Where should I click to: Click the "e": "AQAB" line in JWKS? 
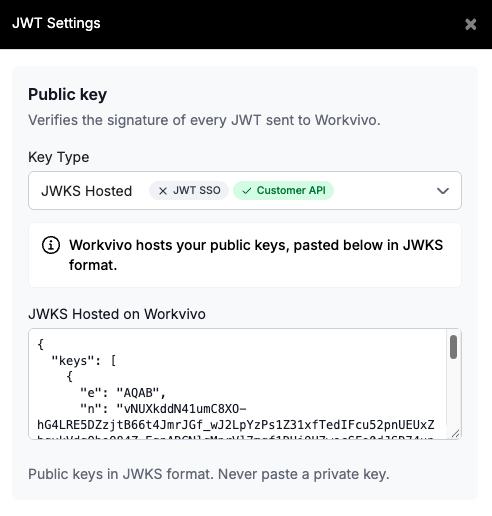(123, 393)
